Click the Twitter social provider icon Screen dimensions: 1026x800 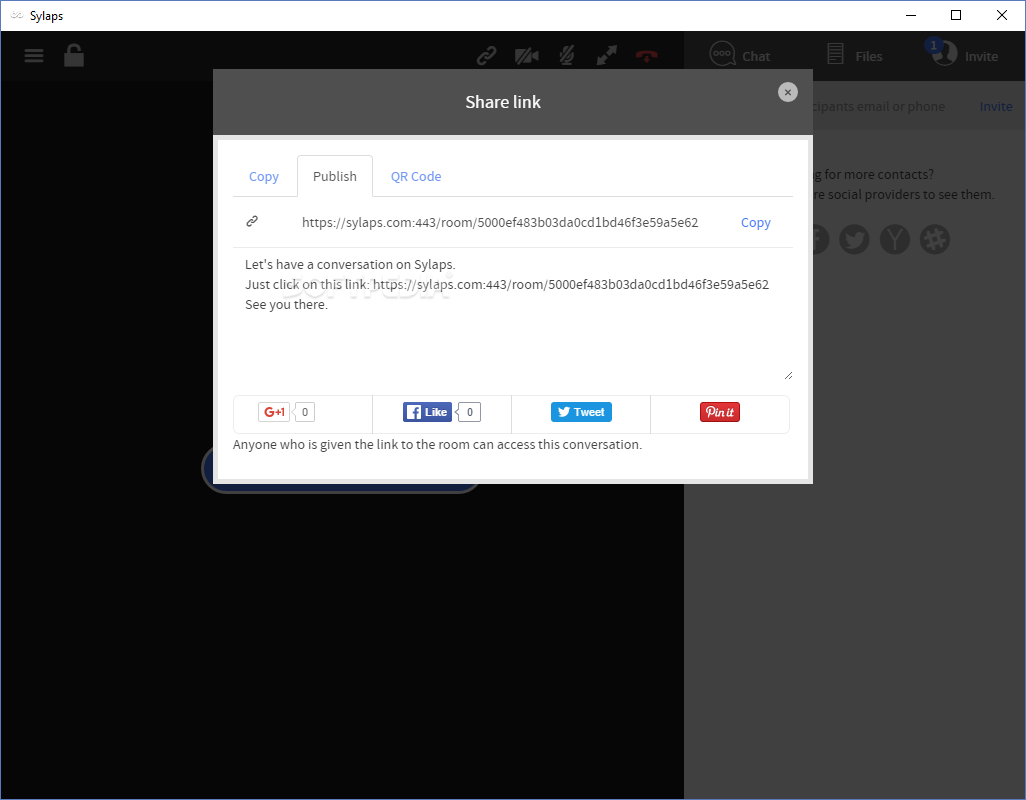[x=854, y=239]
